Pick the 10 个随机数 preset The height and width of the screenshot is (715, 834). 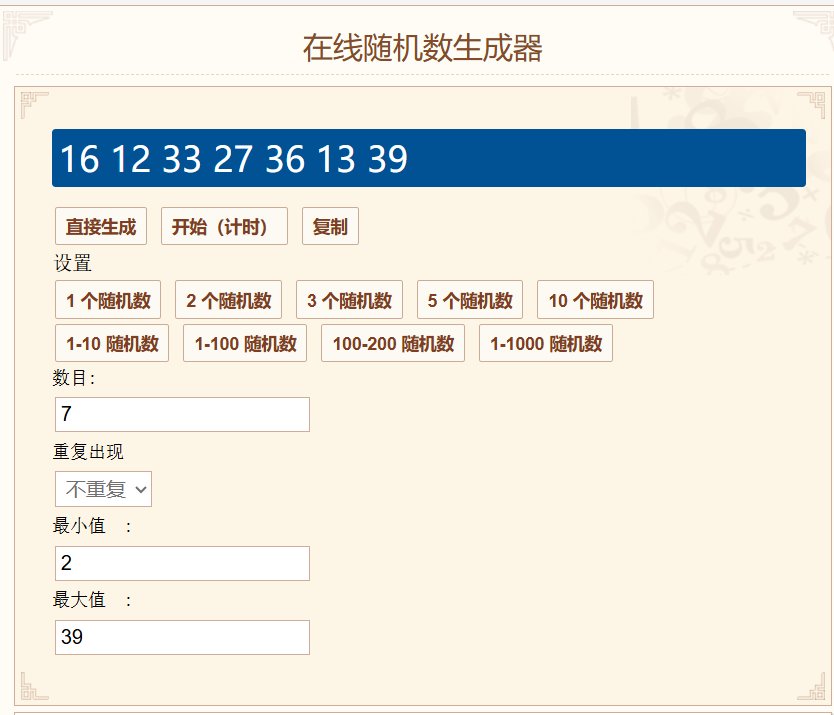coord(596,300)
